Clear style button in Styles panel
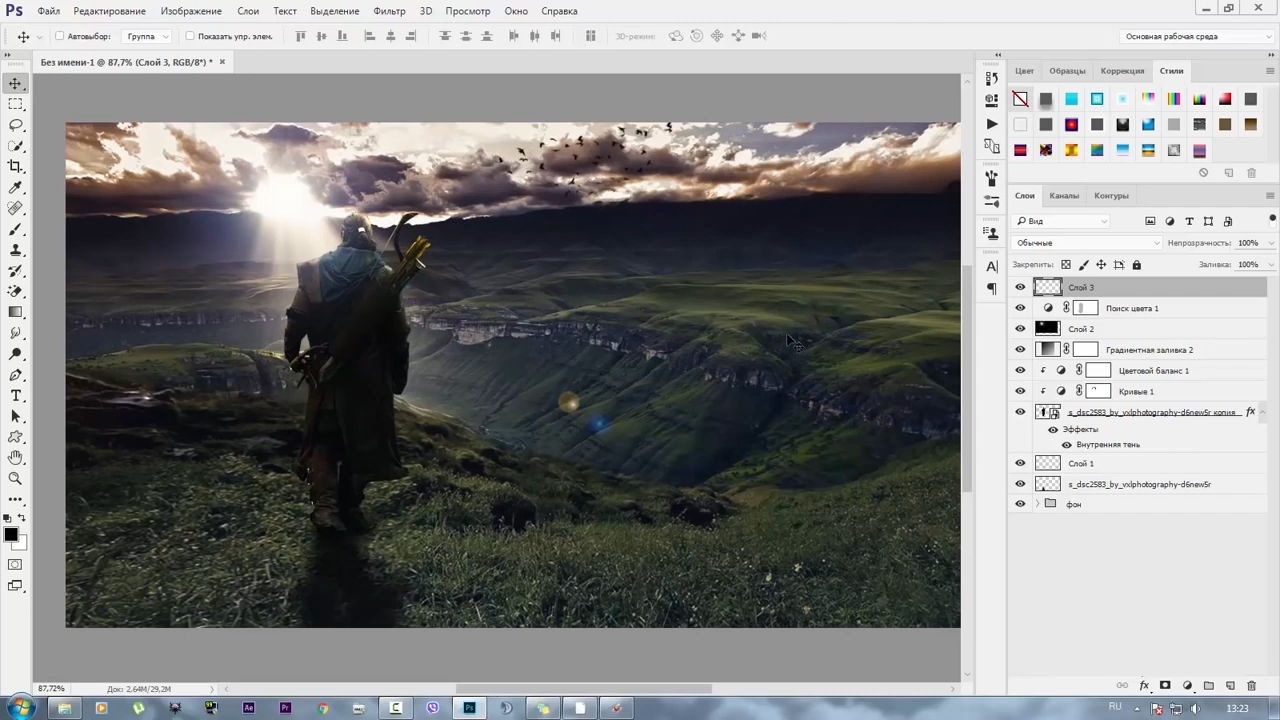This screenshot has height=720, width=1280. (x=1203, y=173)
